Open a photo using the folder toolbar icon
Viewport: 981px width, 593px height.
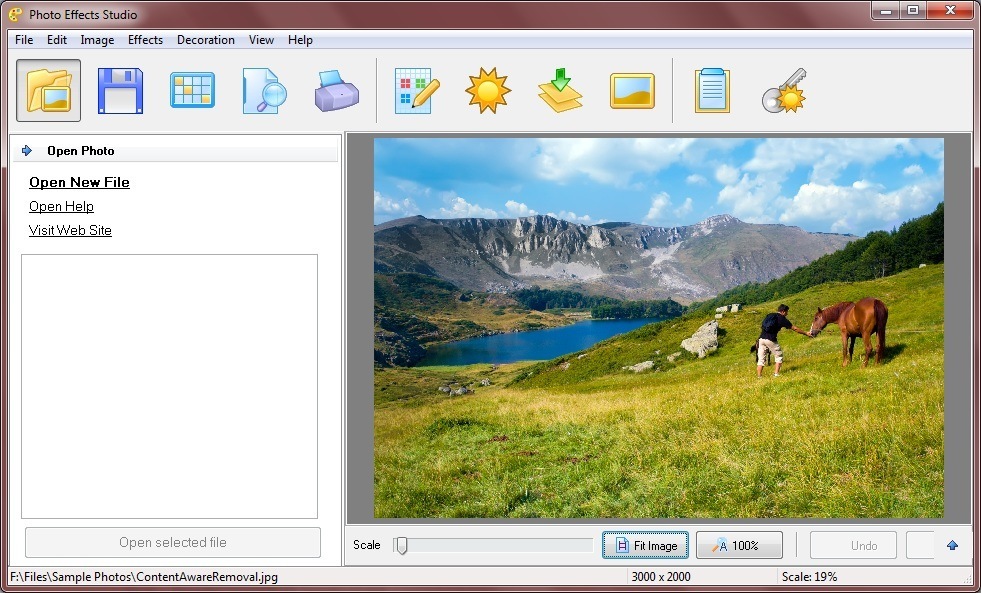point(48,89)
